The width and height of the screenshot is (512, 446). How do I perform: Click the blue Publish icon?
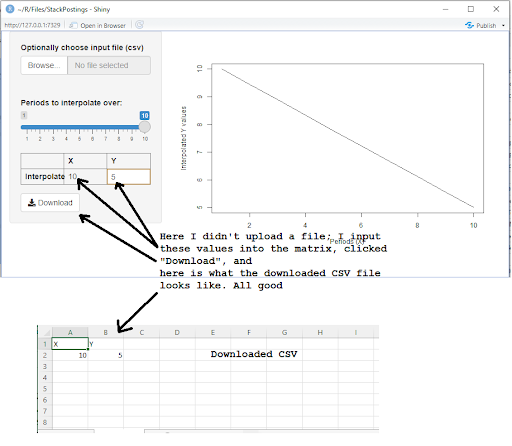(x=469, y=25)
